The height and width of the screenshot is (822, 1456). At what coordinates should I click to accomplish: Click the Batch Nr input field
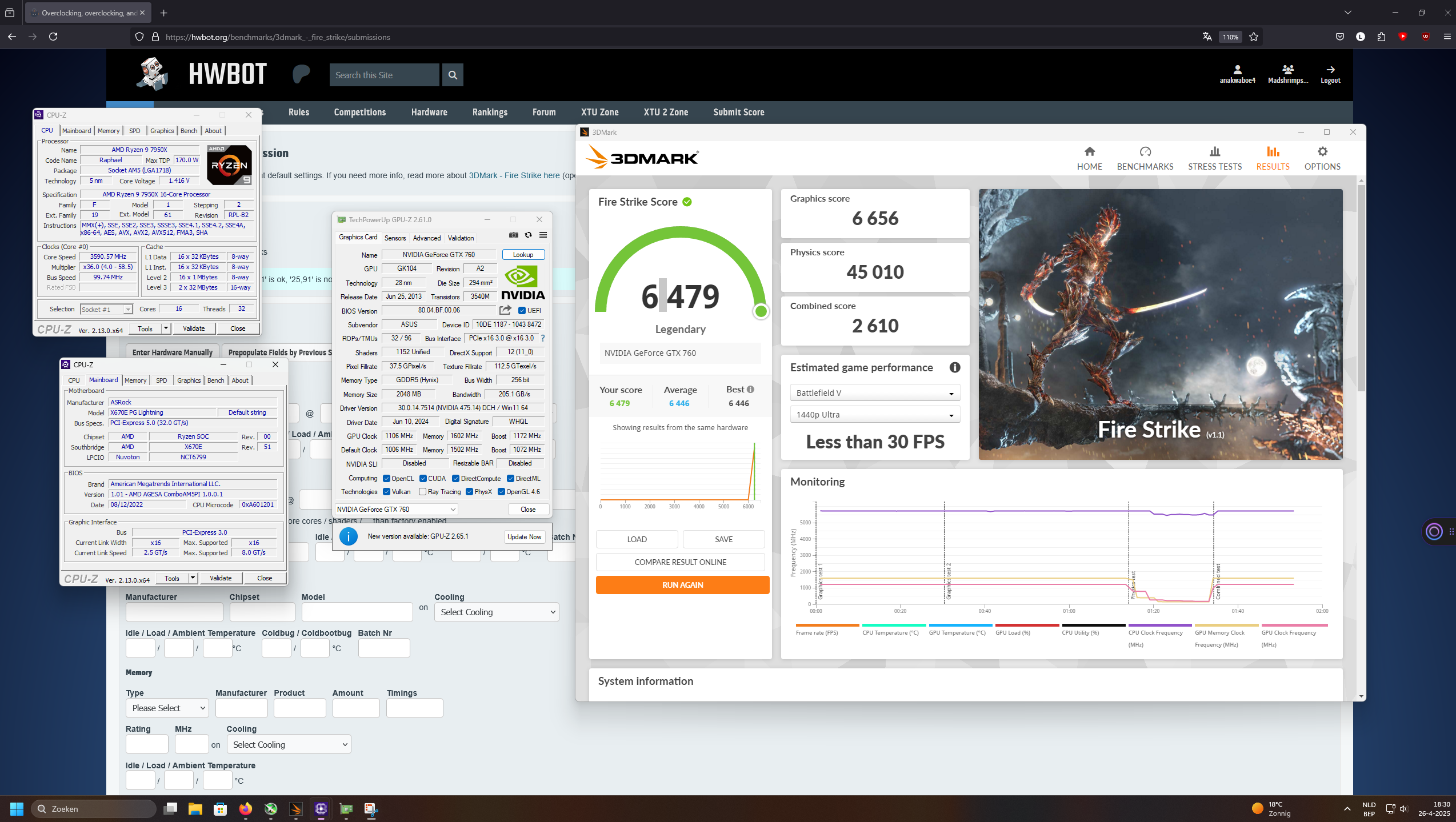(383, 648)
